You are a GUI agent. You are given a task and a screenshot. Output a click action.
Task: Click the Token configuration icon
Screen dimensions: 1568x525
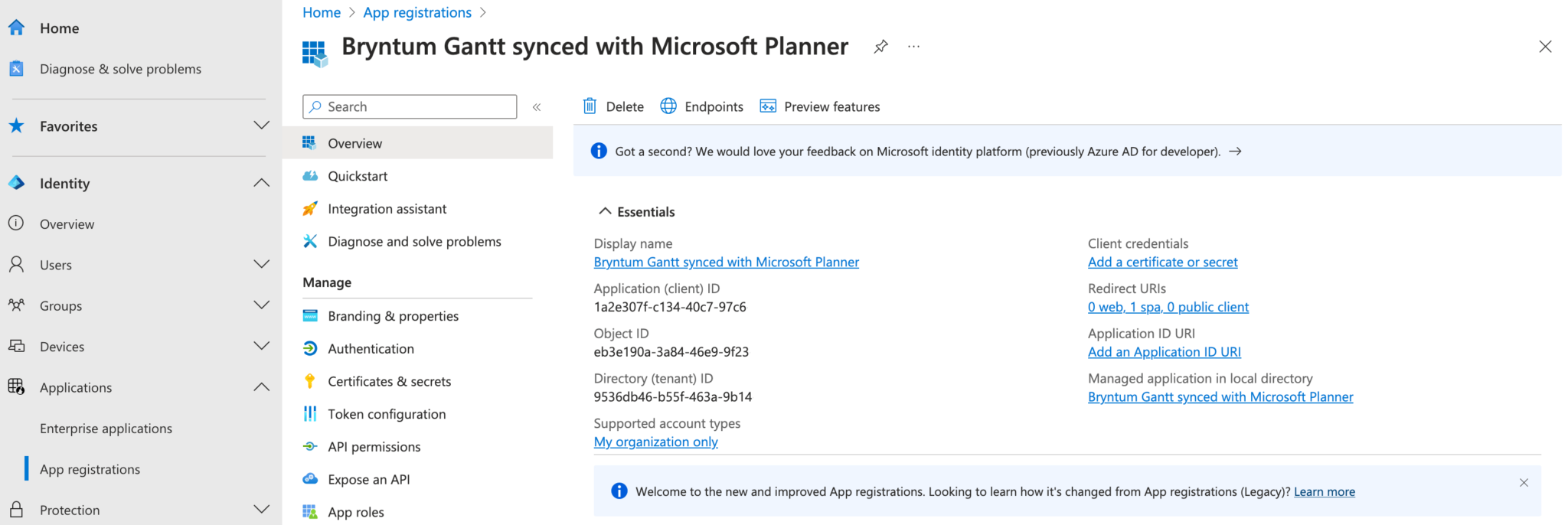310,414
